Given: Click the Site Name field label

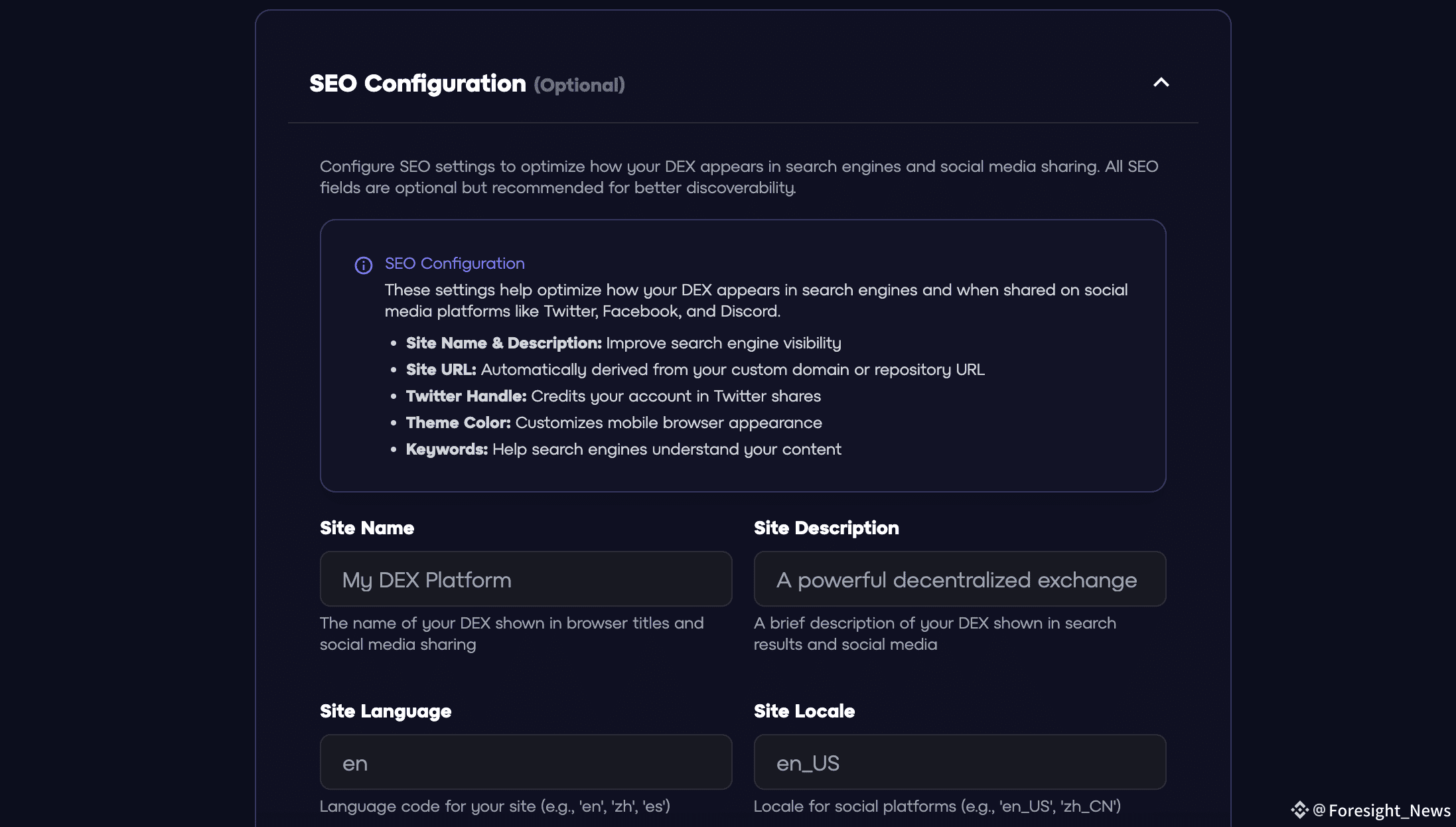Looking at the screenshot, I should pos(367,528).
